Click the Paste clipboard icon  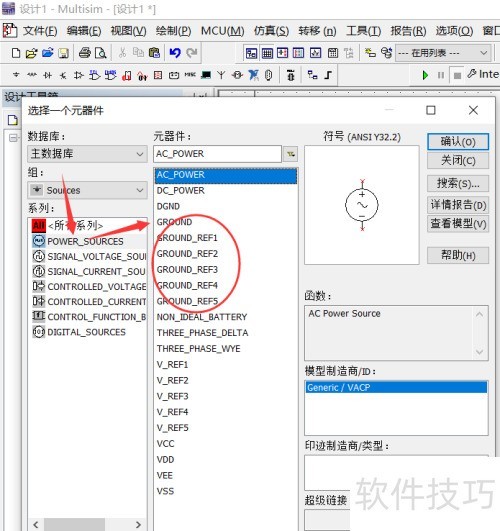pyautogui.click(x=154, y=53)
